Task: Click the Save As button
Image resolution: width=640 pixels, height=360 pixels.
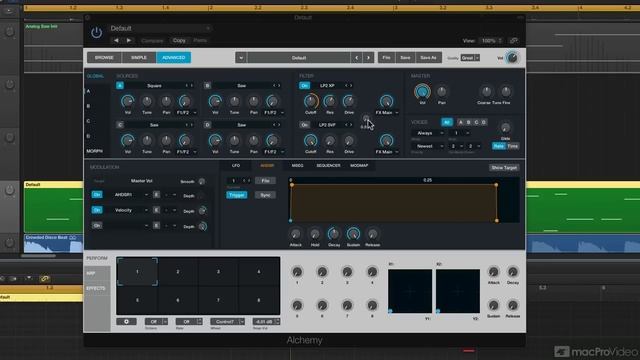Action: coord(428,58)
